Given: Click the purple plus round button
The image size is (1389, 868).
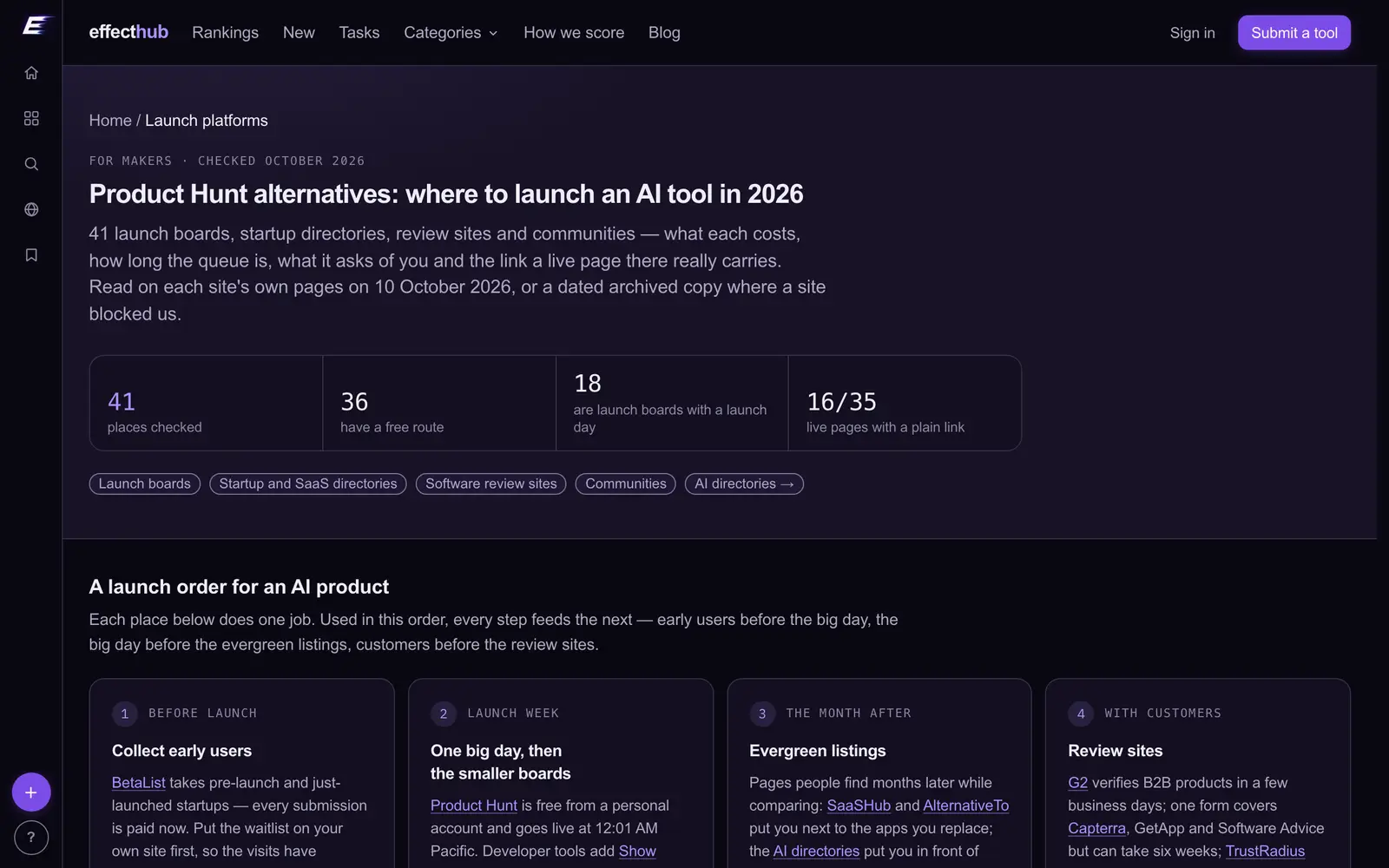Looking at the screenshot, I should point(31,792).
